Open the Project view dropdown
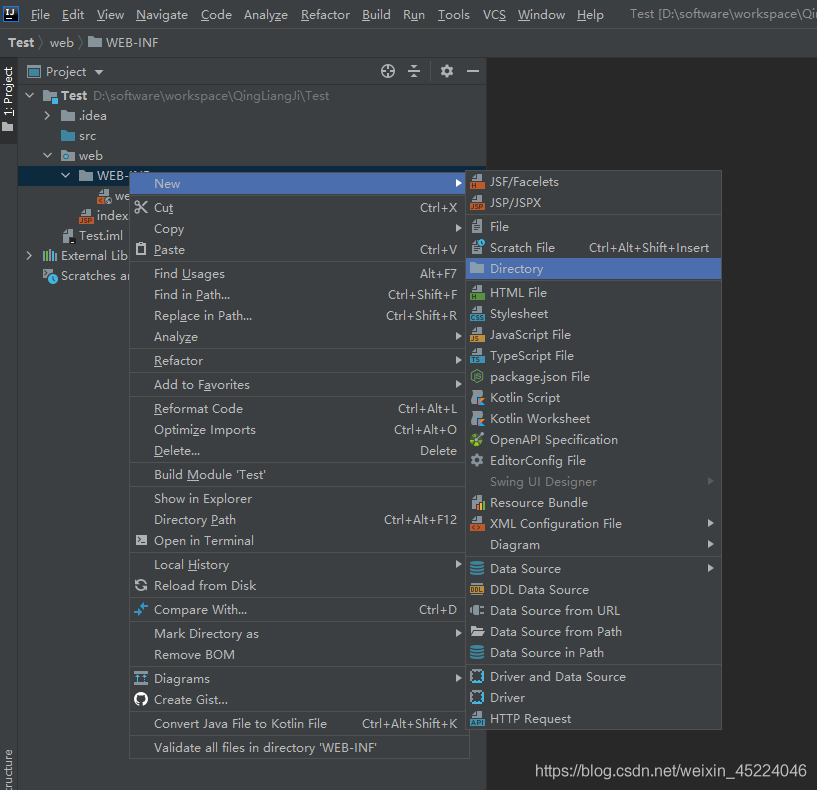 tap(99, 72)
